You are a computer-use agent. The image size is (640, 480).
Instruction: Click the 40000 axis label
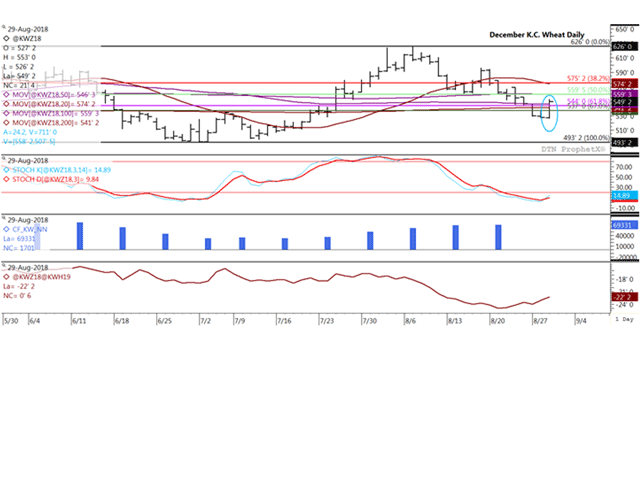[624, 236]
